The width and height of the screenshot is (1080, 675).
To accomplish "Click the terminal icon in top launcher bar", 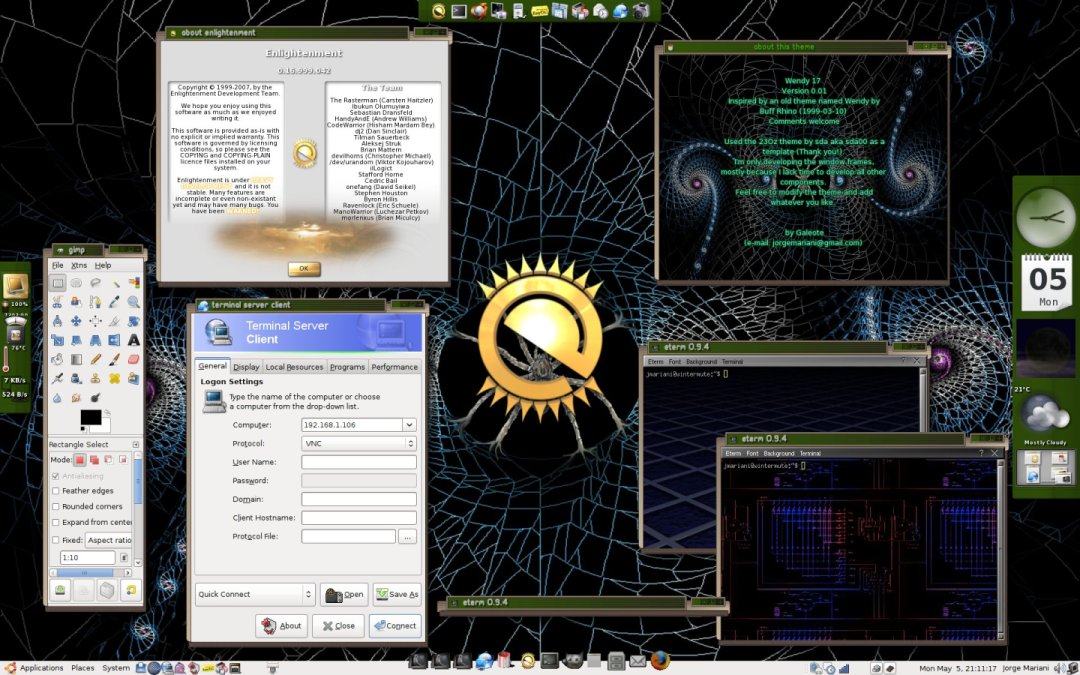I will (x=459, y=11).
